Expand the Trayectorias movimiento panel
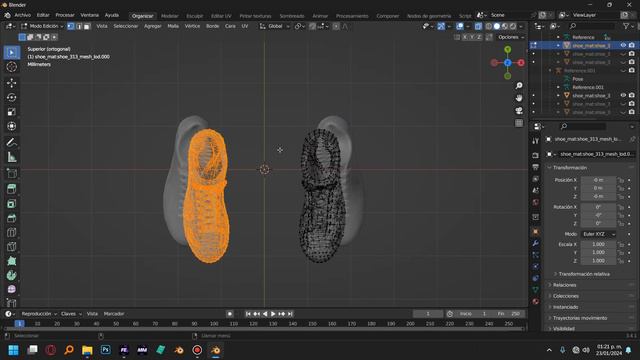The image size is (640, 360). pos(579,318)
